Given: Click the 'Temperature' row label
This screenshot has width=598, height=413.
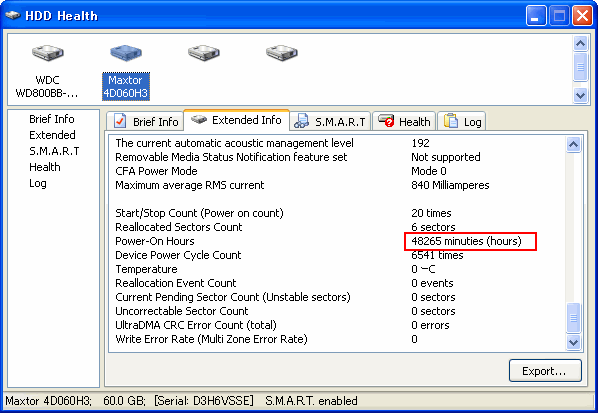Looking at the screenshot, I should (x=146, y=269).
